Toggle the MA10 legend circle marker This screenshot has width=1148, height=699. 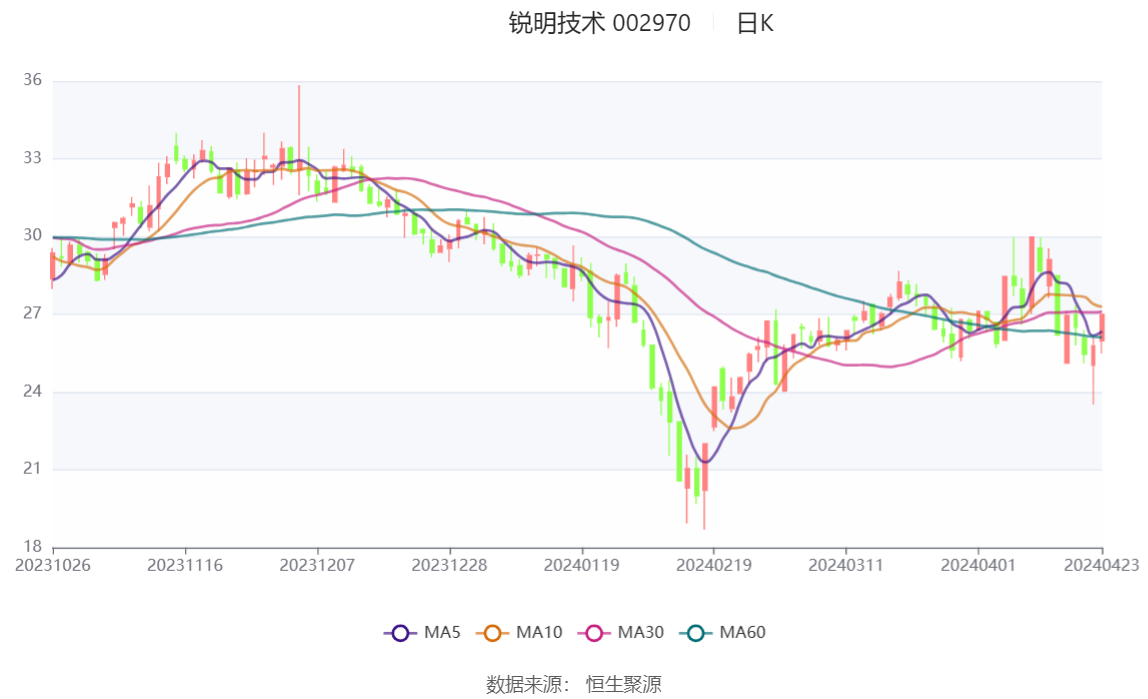coord(493,632)
